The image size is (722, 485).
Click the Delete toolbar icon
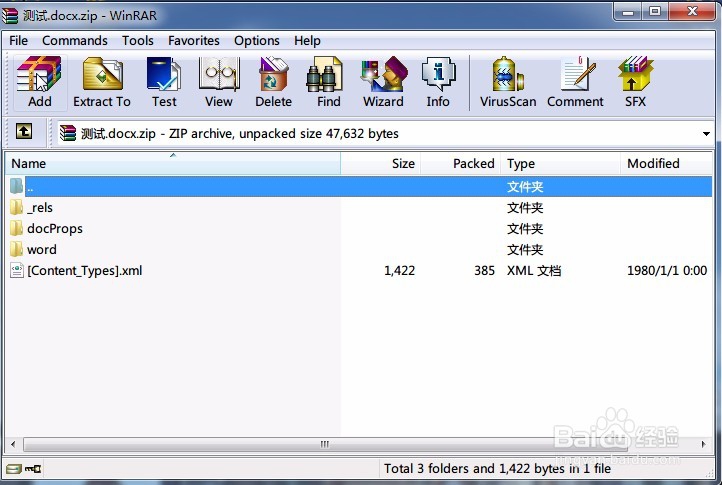tap(274, 74)
